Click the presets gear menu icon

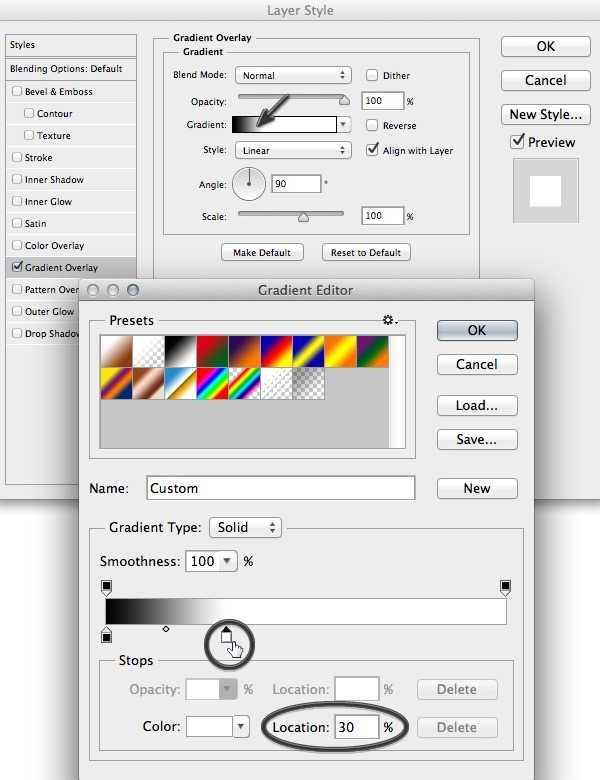click(389, 320)
